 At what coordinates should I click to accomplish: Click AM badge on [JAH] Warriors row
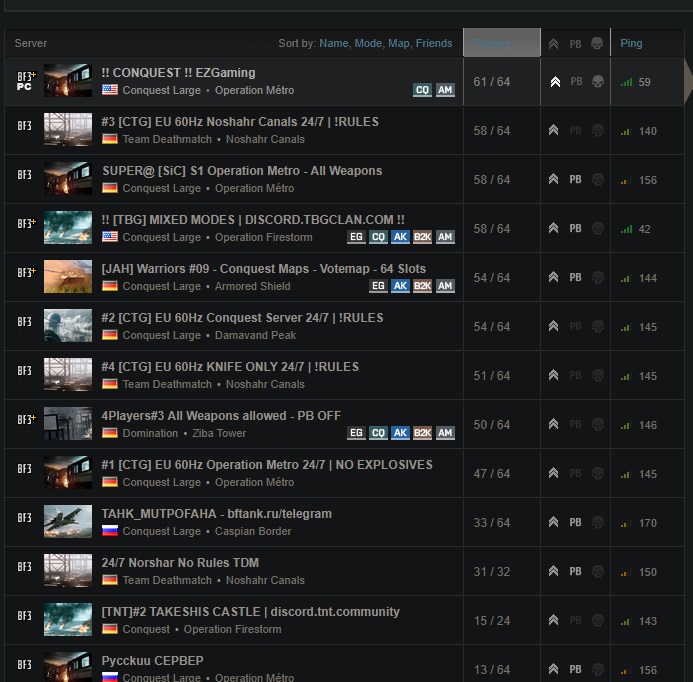(x=445, y=286)
